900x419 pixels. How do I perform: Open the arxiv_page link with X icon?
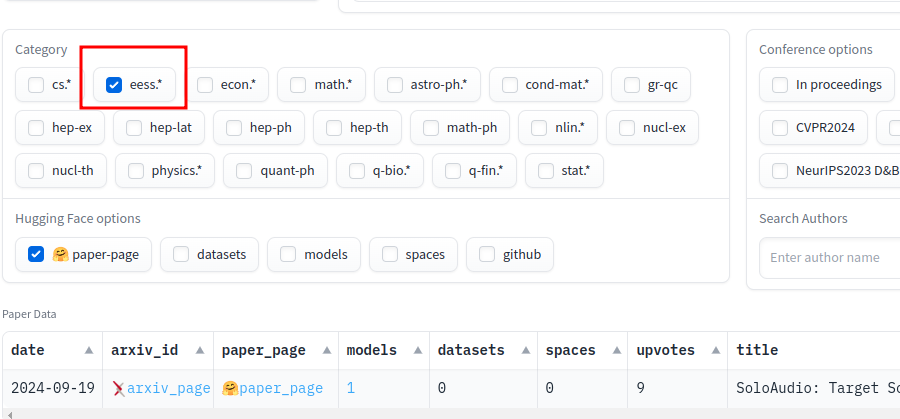tap(162, 389)
